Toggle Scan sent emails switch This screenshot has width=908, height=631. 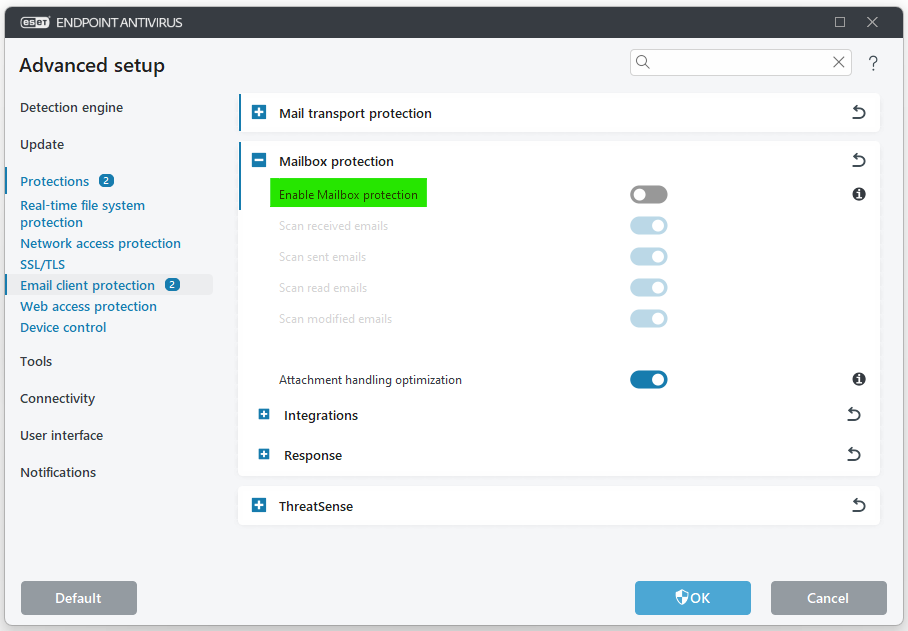(649, 256)
